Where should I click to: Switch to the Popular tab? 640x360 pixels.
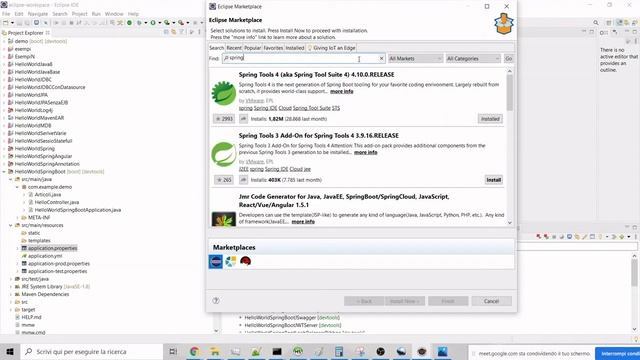(x=252, y=48)
